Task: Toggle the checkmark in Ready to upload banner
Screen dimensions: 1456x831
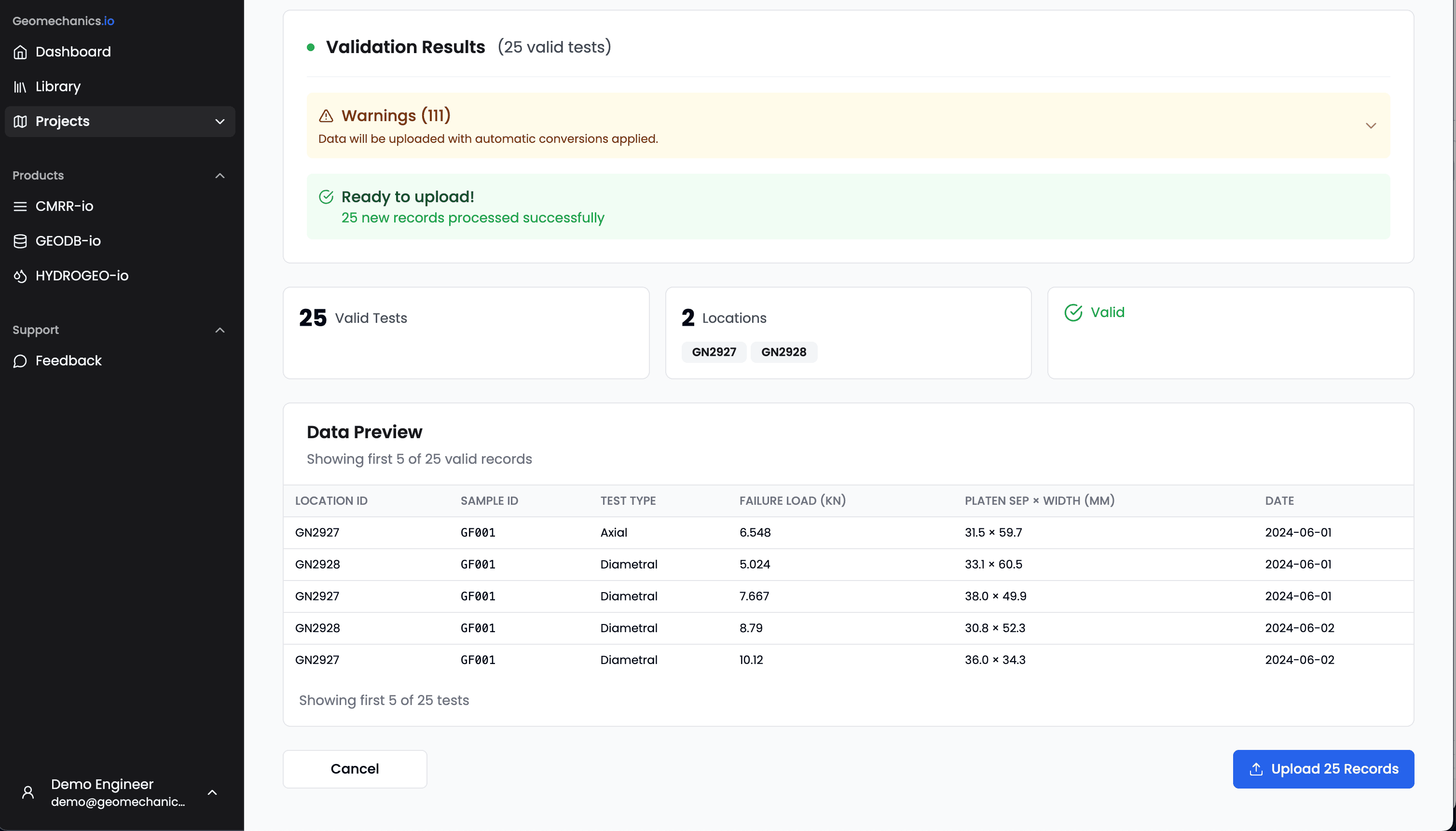Action: tap(326, 196)
